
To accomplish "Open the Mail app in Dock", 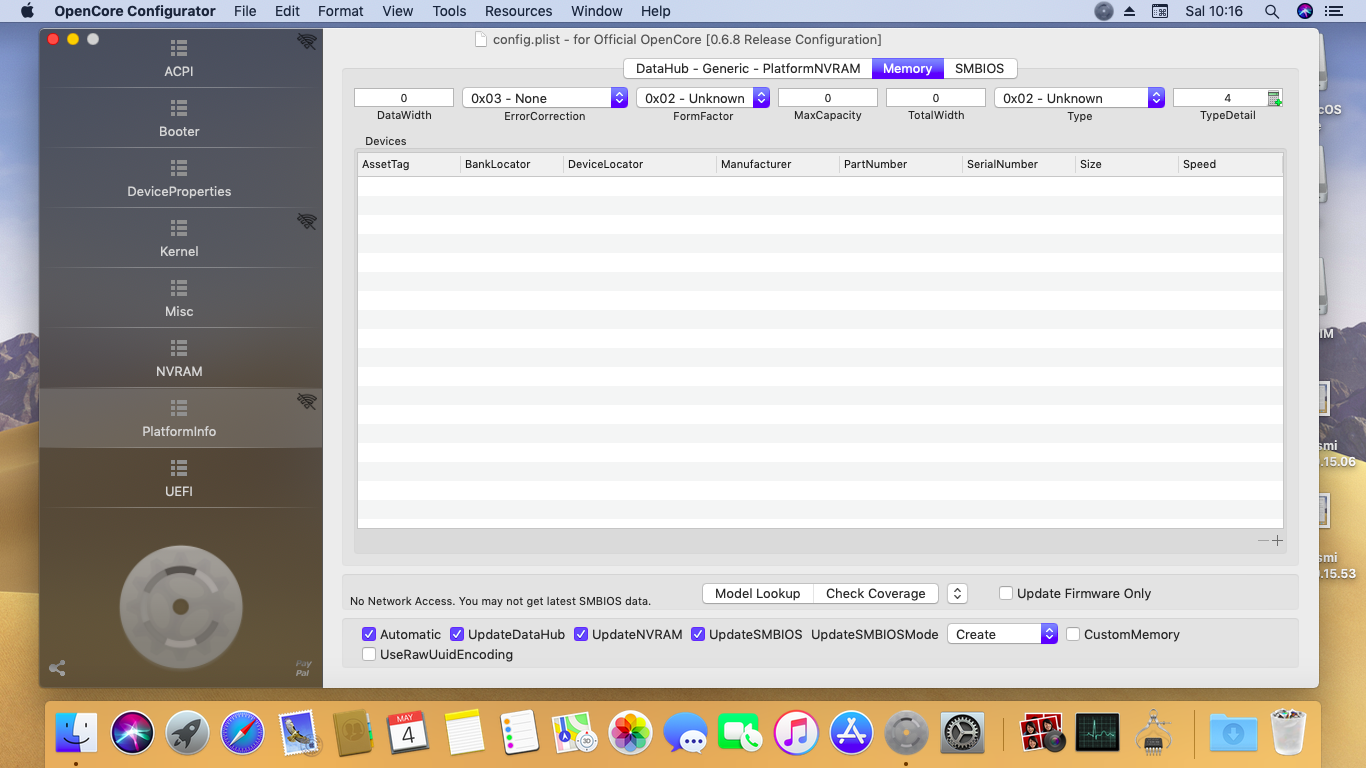I will (x=298, y=733).
